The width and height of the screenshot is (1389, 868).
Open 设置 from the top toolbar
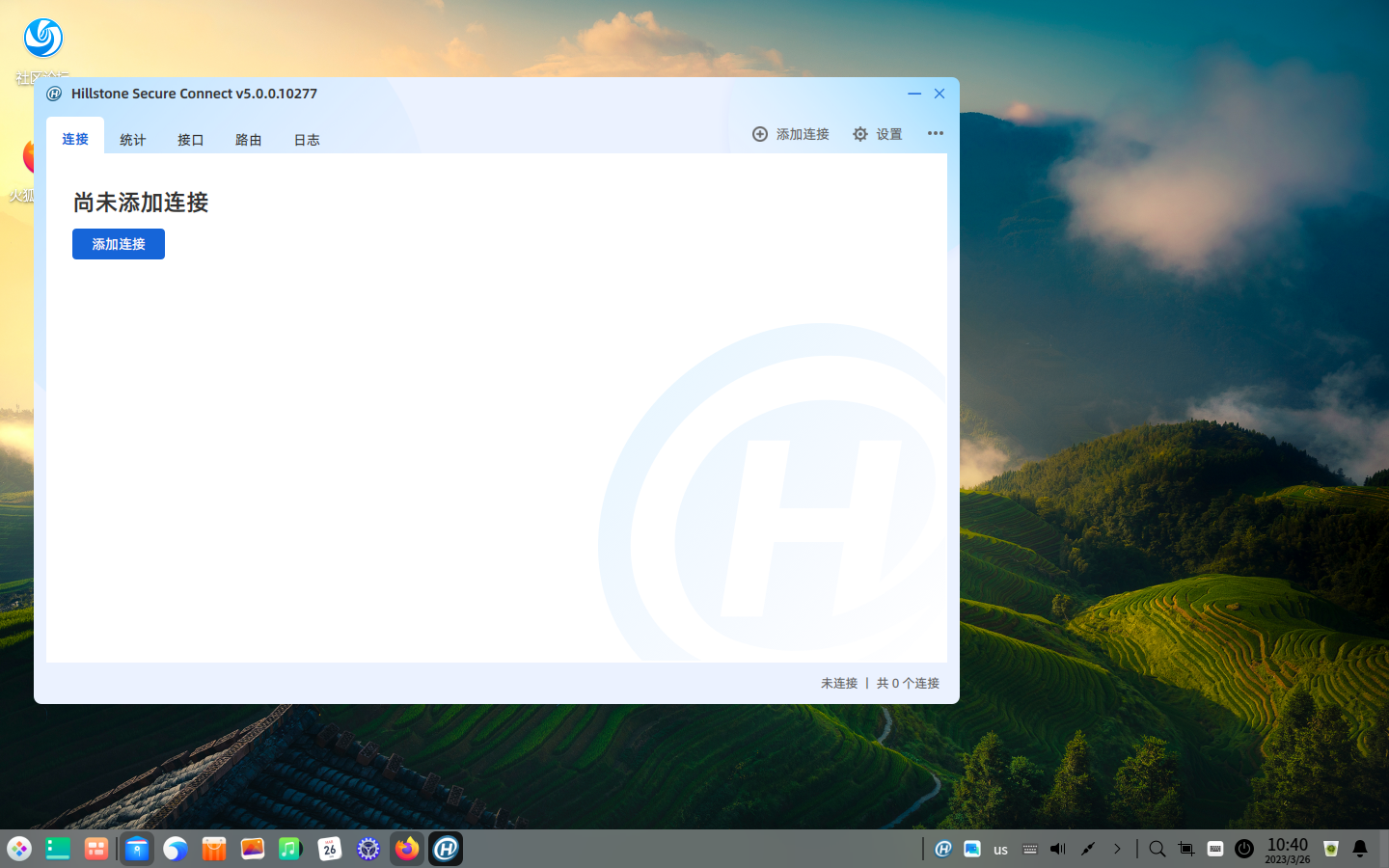coord(878,134)
